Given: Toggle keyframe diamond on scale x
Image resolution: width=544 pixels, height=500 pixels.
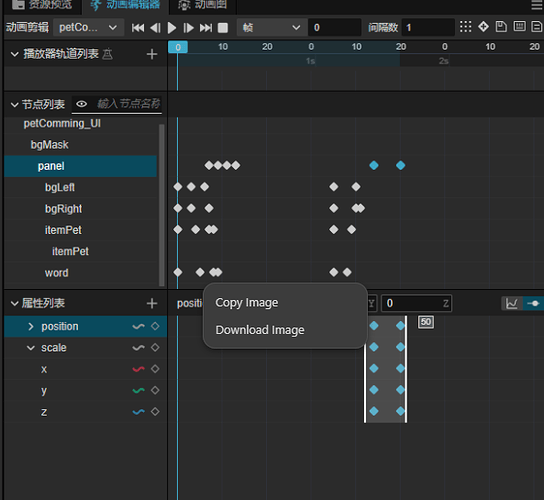Looking at the screenshot, I should pyautogui.click(x=155, y=369).
